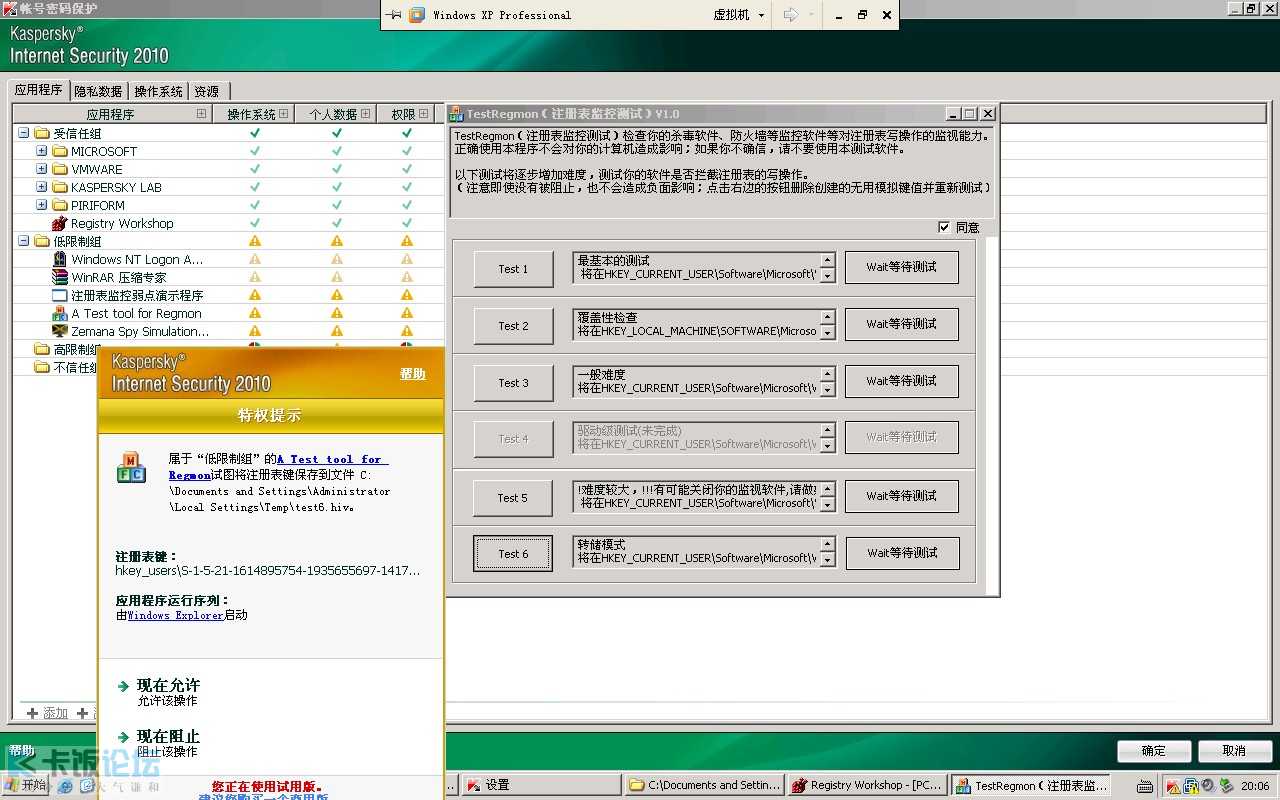1280x800 pixels.
Task: Click 个人数据 warning for 注册表监控弱点演示程序 row
Action: tap(336, 295)
